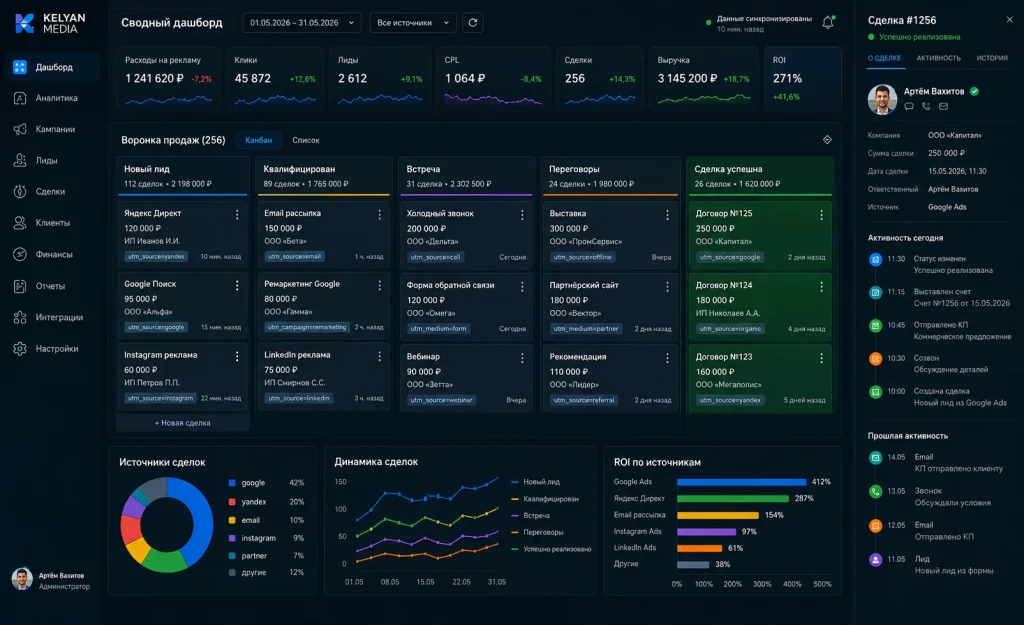Image resolution: width=1024 pixels, height=625 pixels.
Task: Click the Google Ads ROI bar 412%
Action: click(x=741, y=482)
